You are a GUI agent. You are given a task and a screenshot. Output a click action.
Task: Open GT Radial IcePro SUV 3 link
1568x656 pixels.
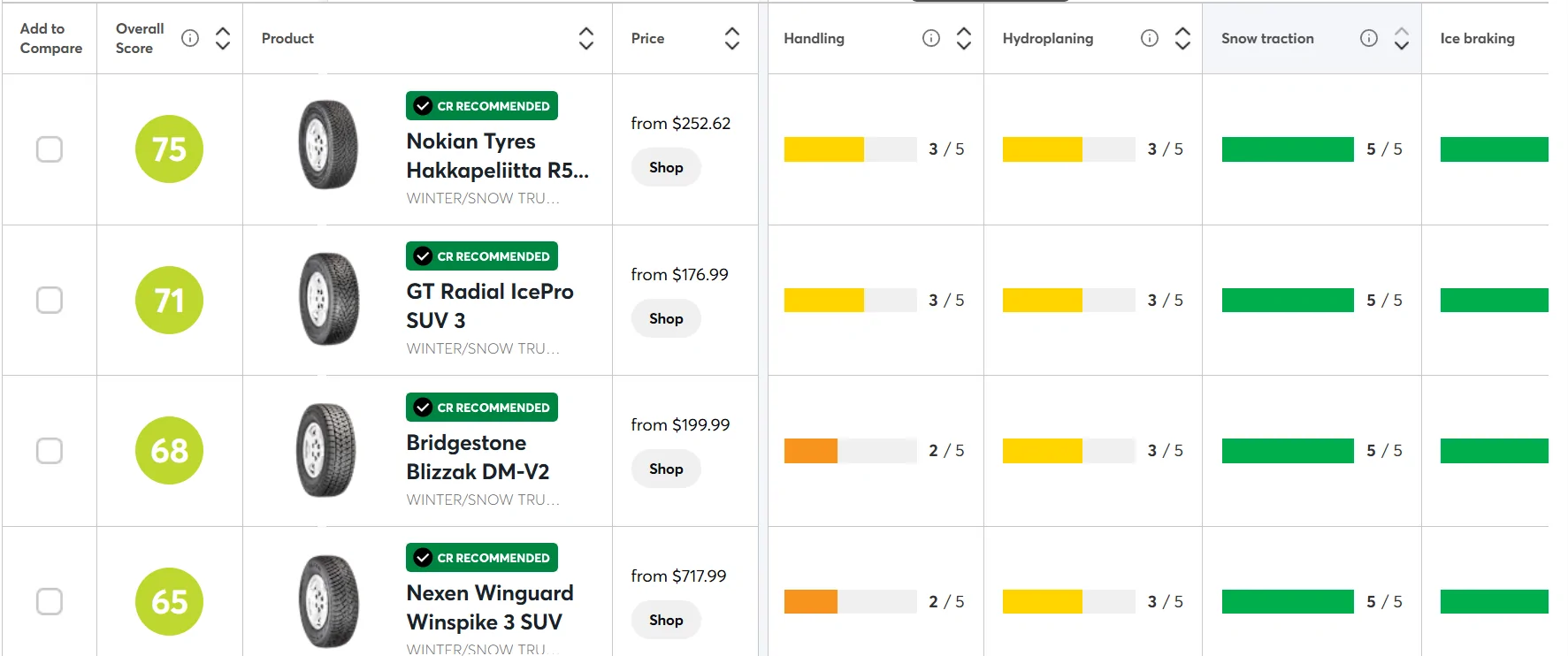[489, 306]
